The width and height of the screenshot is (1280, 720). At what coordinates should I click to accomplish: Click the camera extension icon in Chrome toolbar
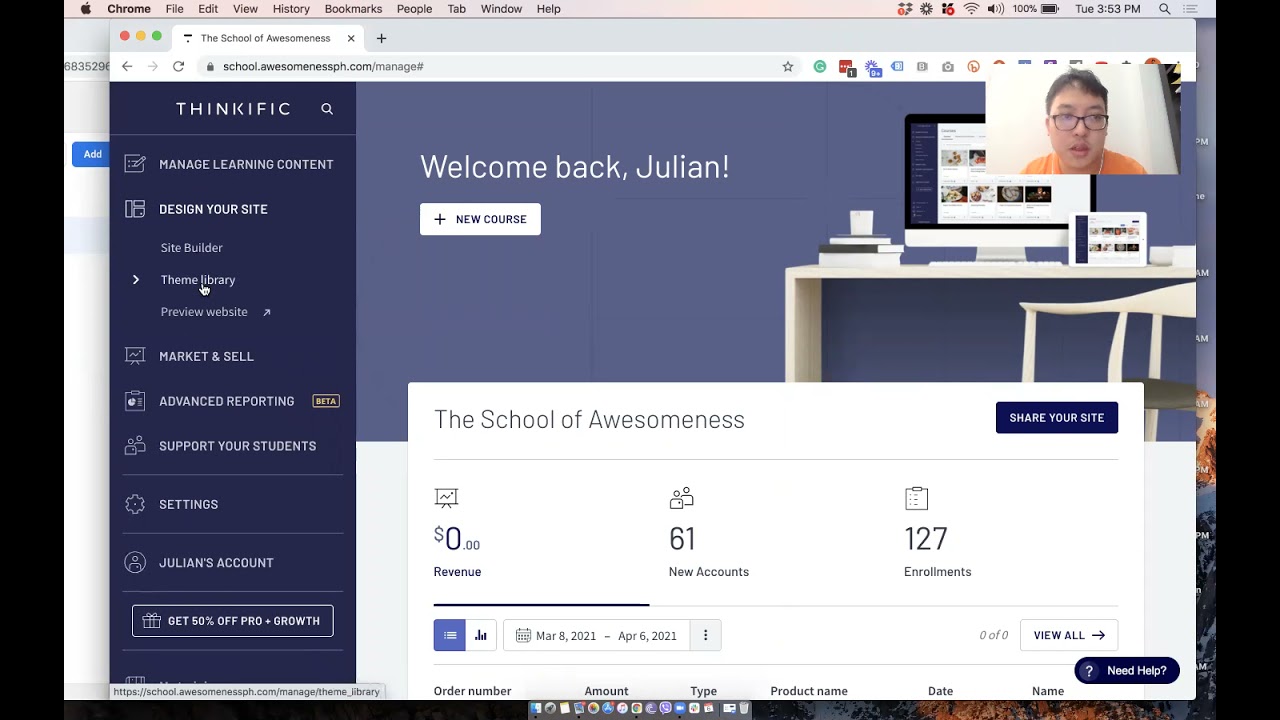coord(948,66)
